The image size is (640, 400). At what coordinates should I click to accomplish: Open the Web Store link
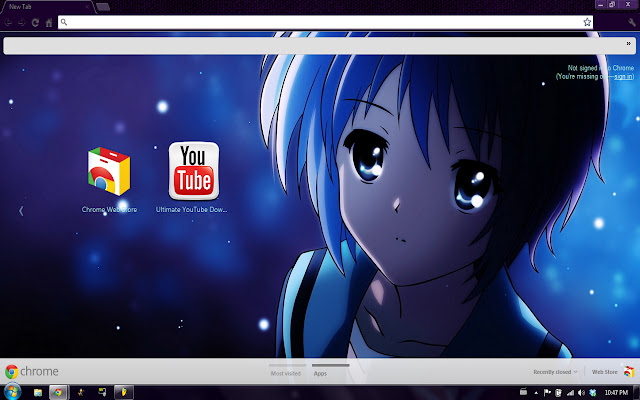coord(604,372)
